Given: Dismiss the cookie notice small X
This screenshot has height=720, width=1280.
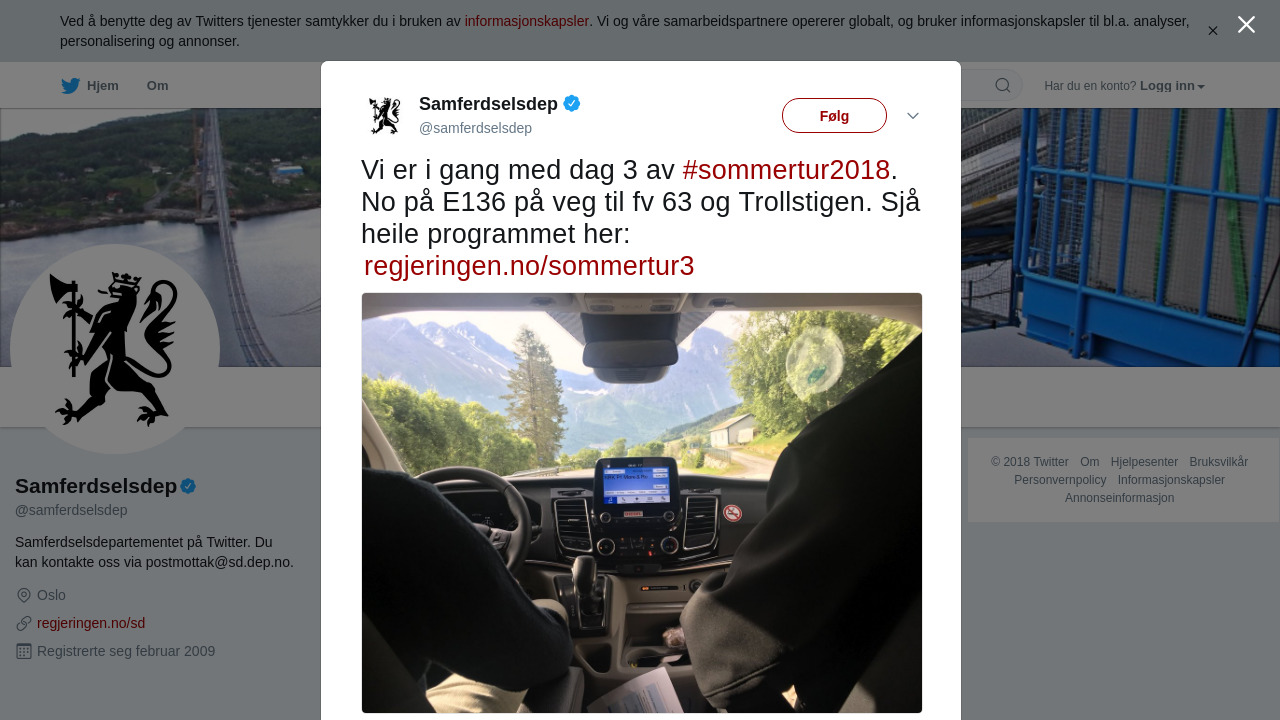Looking at the screenshot, I should (x=1213, y=31).
